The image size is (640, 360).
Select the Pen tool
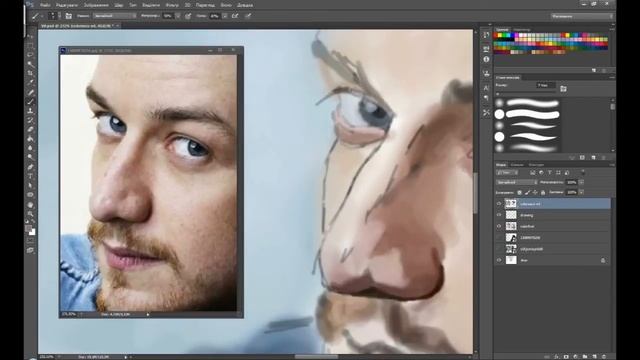[30, 167]
